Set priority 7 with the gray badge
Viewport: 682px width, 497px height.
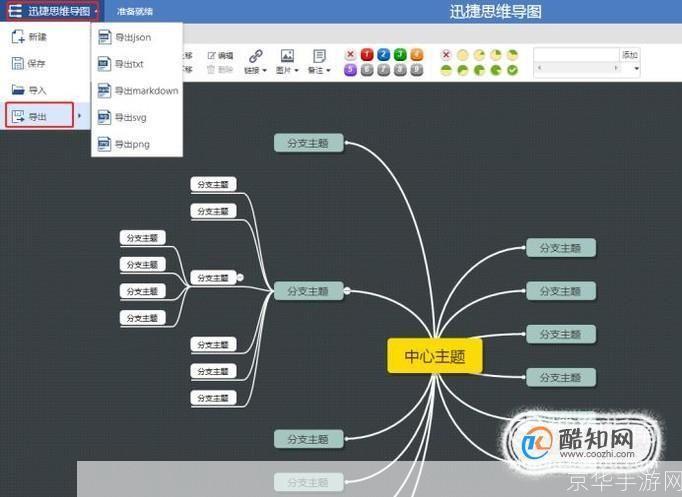coord(384,70)
